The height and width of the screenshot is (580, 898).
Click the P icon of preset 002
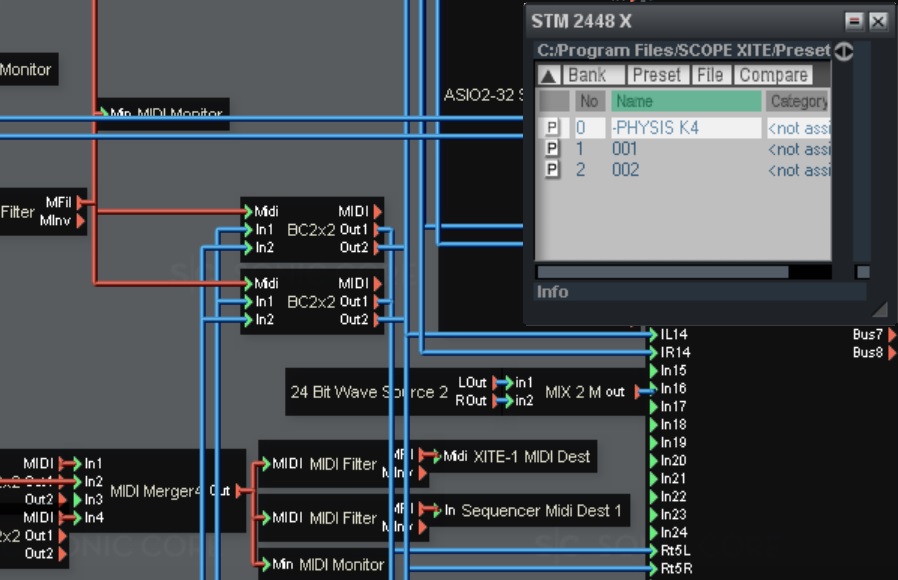(x=552, y=169)
